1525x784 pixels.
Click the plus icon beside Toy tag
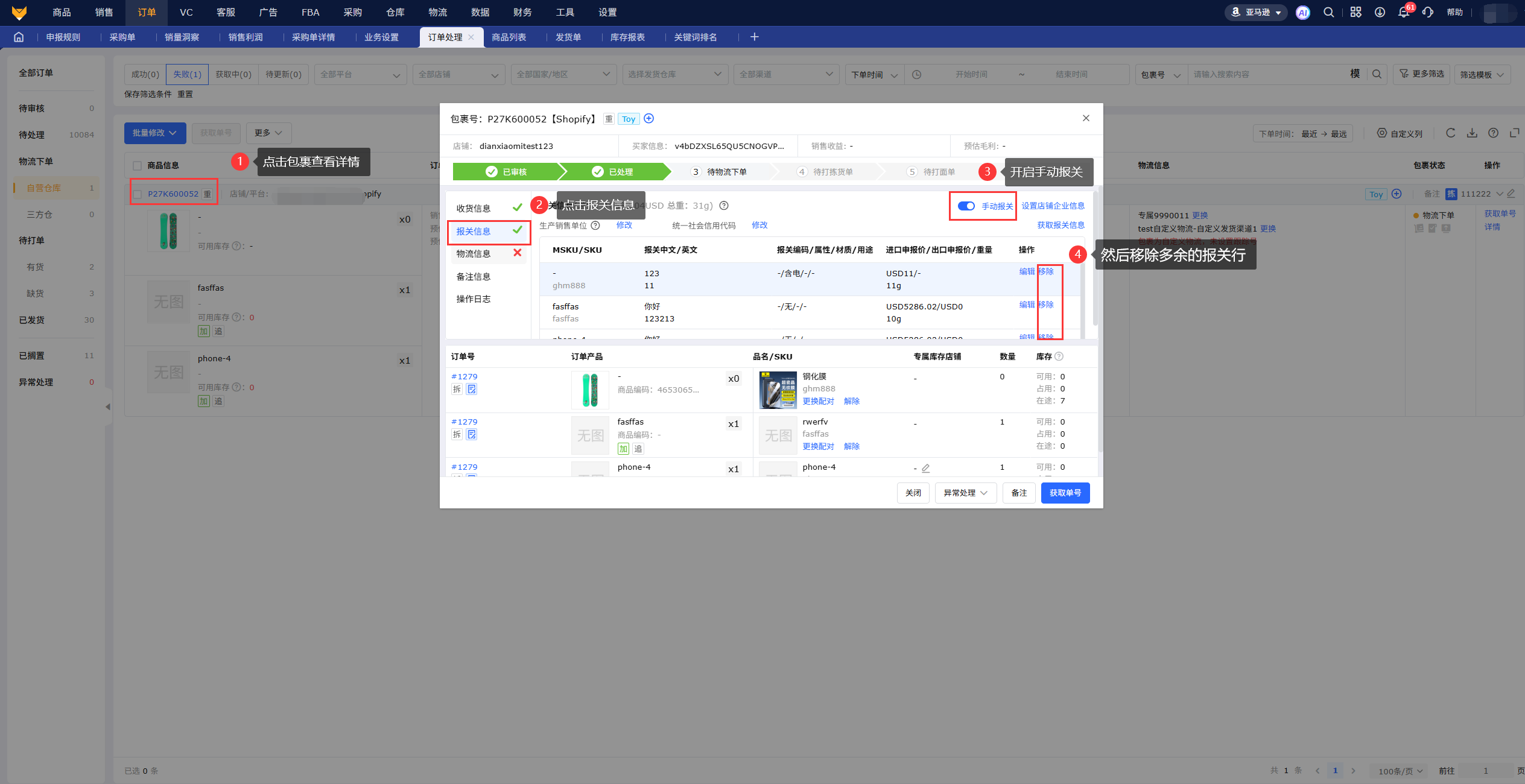[649, 119]
